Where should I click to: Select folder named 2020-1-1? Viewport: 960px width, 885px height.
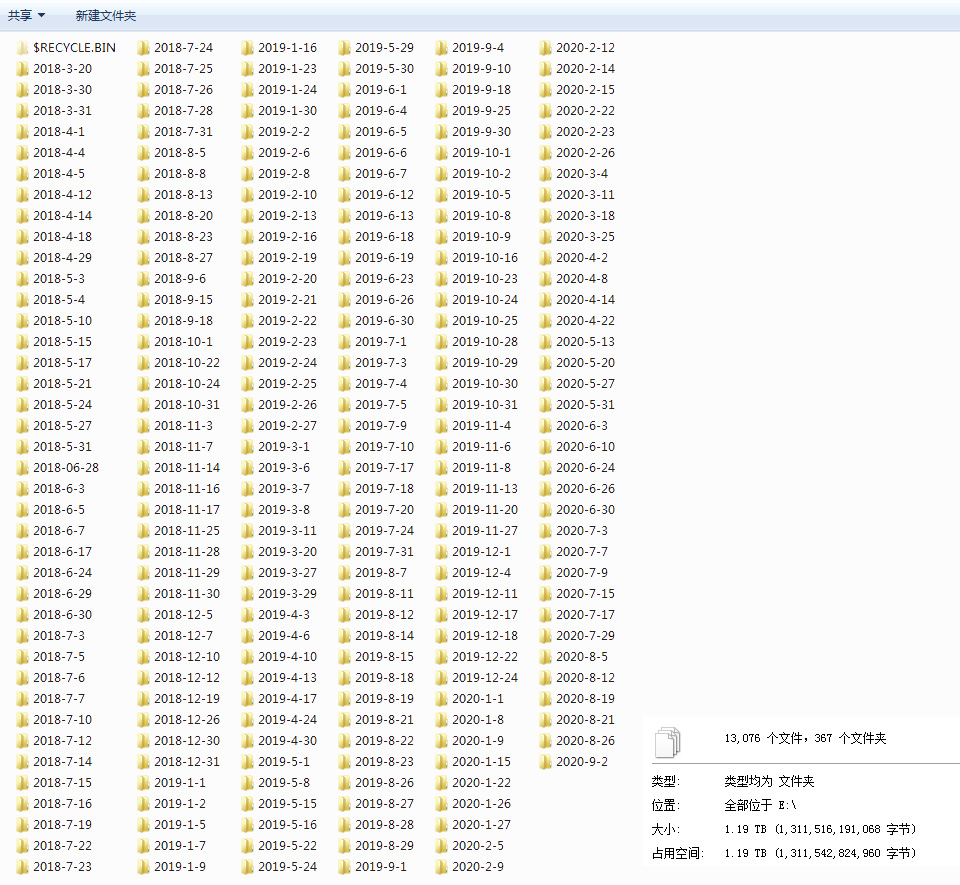click(478, 699)
